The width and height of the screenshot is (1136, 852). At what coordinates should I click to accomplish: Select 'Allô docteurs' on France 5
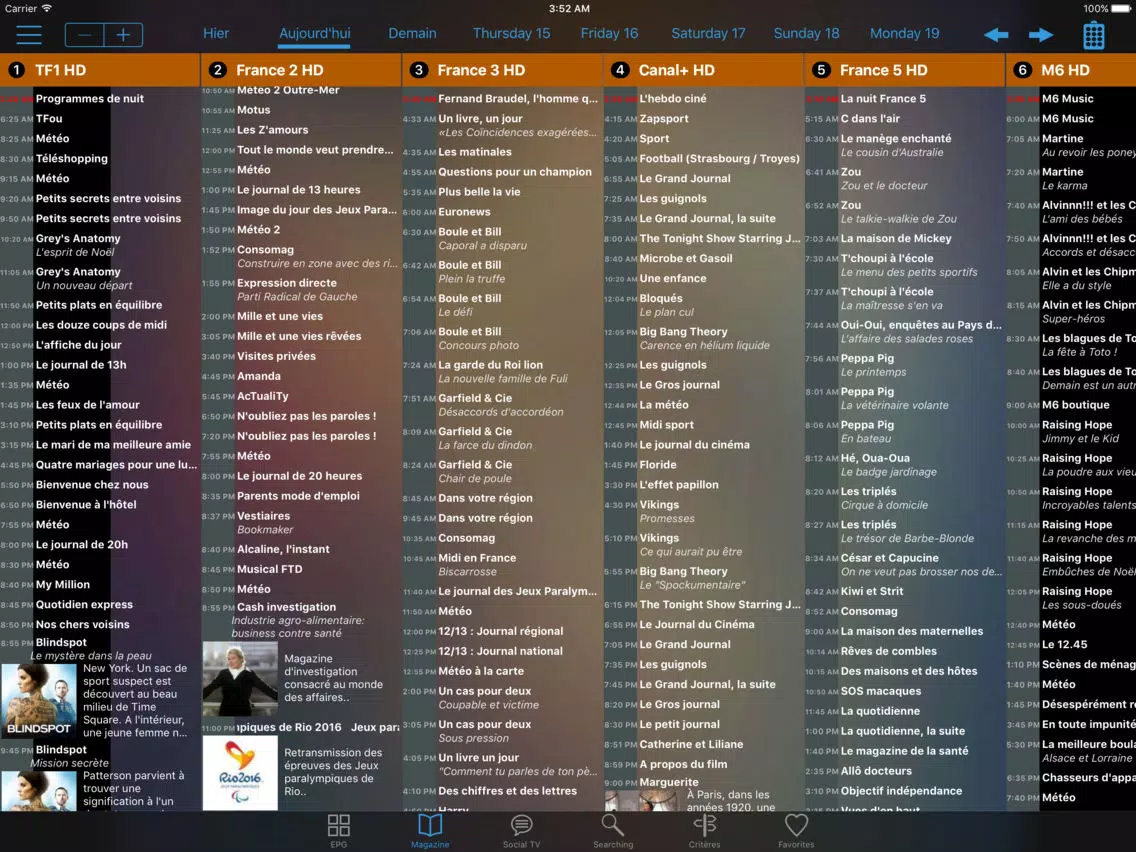coord(876,771)
